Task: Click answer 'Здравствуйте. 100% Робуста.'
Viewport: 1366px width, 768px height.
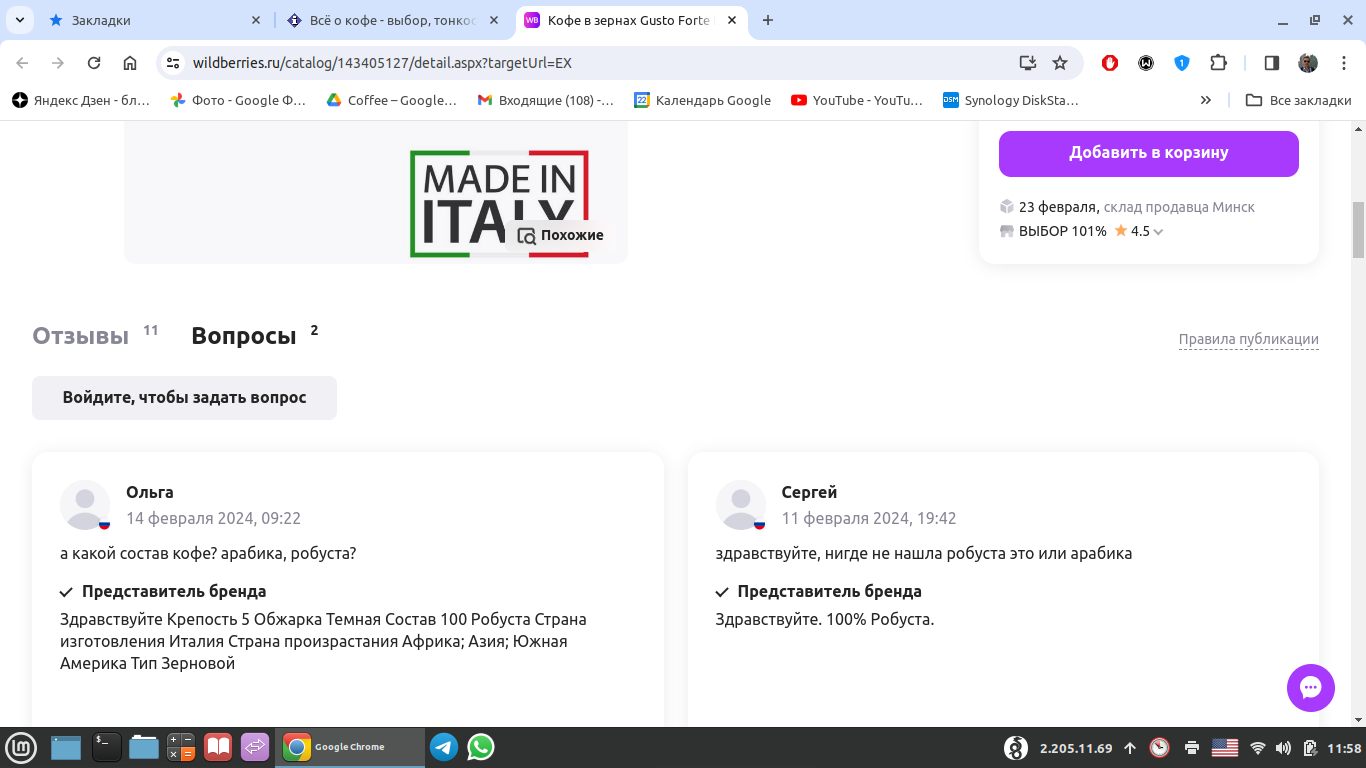Action: coord(825,619)
